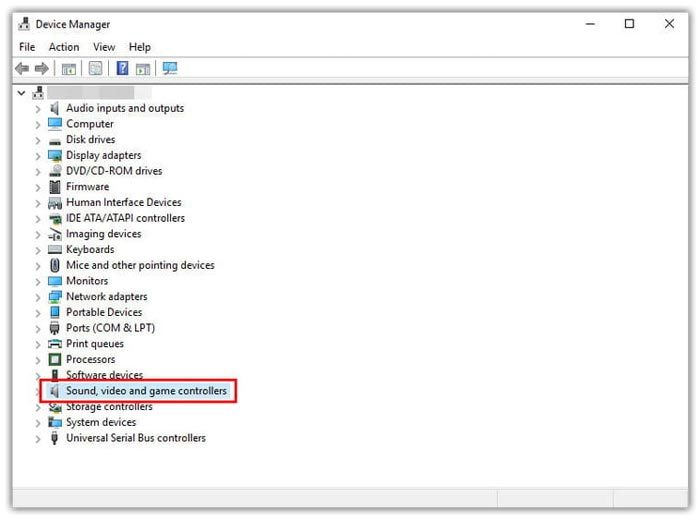The image size is (700, 520).
Task: Click the Disk drives icon
Action: pos(54,141)
